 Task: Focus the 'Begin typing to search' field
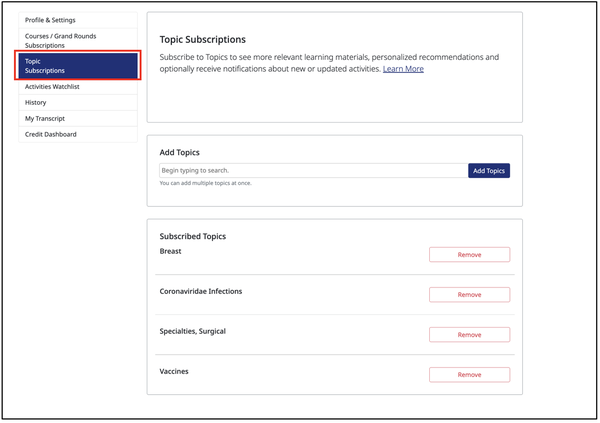(x=313, y=171)
